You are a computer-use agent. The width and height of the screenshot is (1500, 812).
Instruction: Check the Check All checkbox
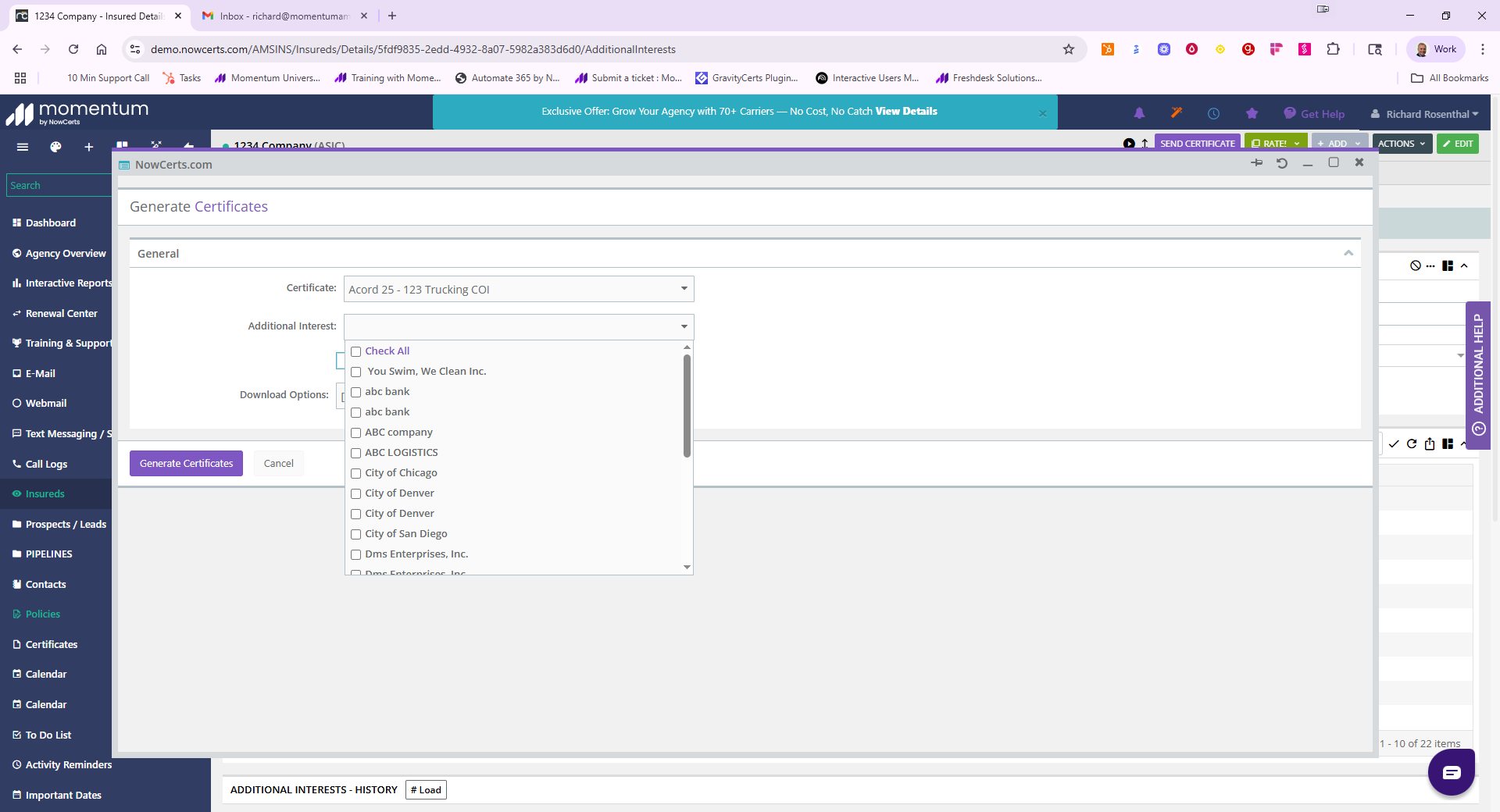[355, 351]
